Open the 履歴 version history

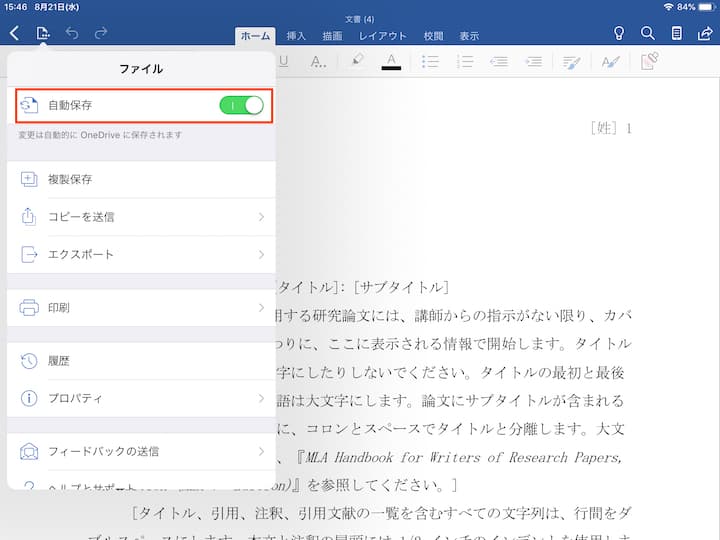click(141, 361)
